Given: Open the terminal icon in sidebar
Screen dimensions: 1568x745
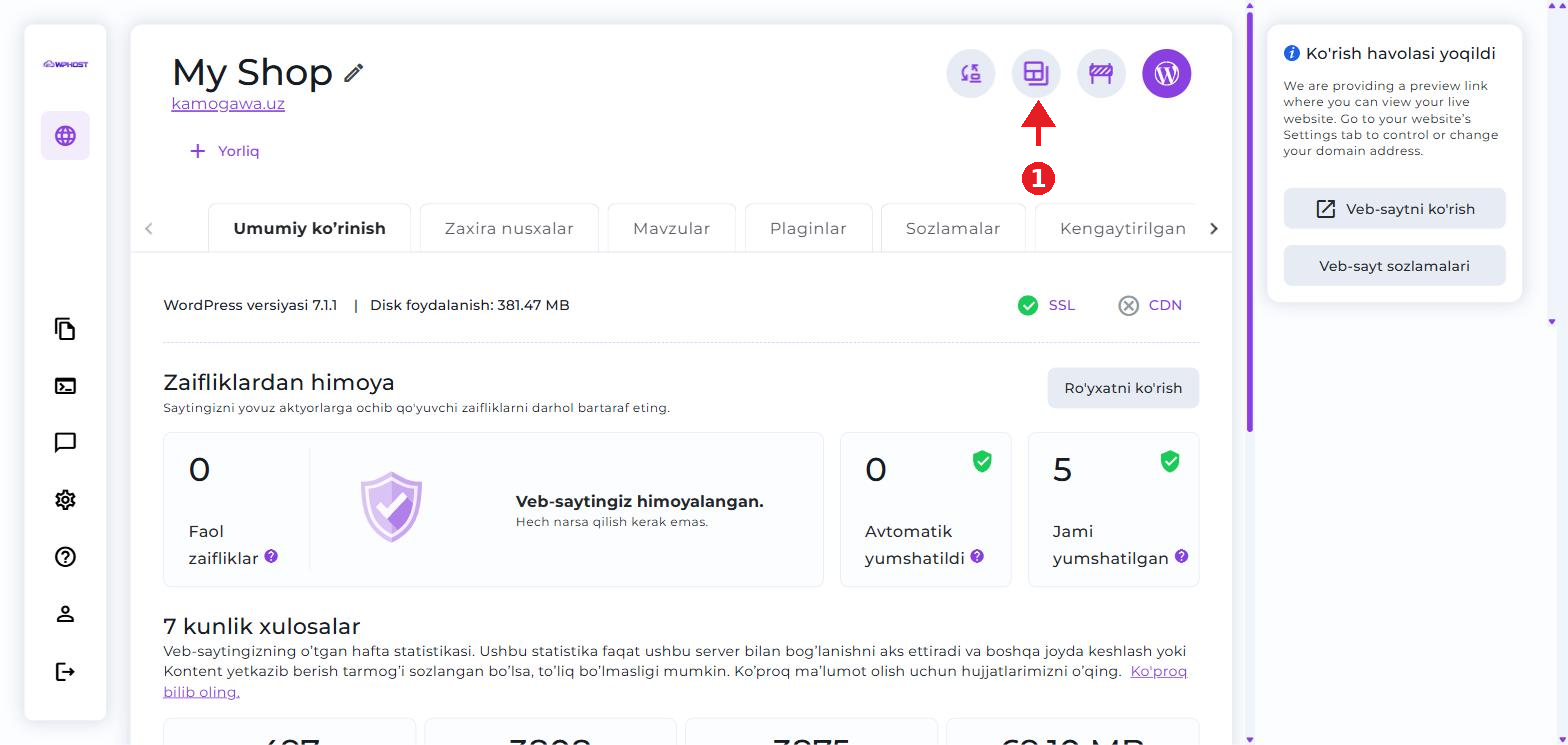Looking at the screenshot, I should [65, 386].
